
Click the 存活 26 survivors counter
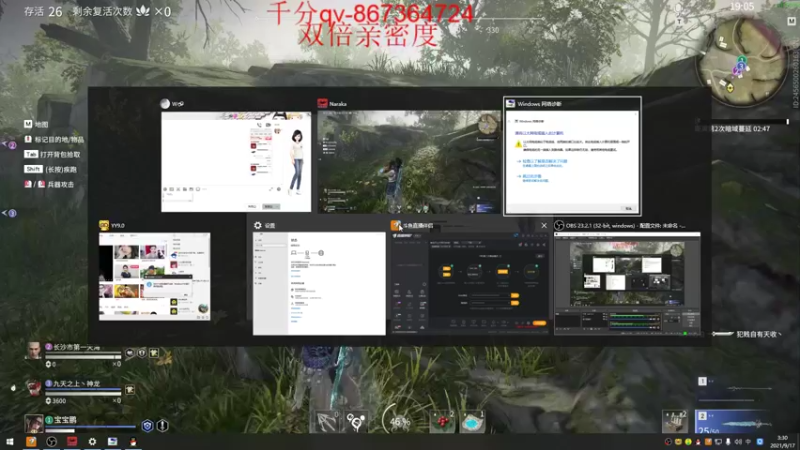(43, 11)
